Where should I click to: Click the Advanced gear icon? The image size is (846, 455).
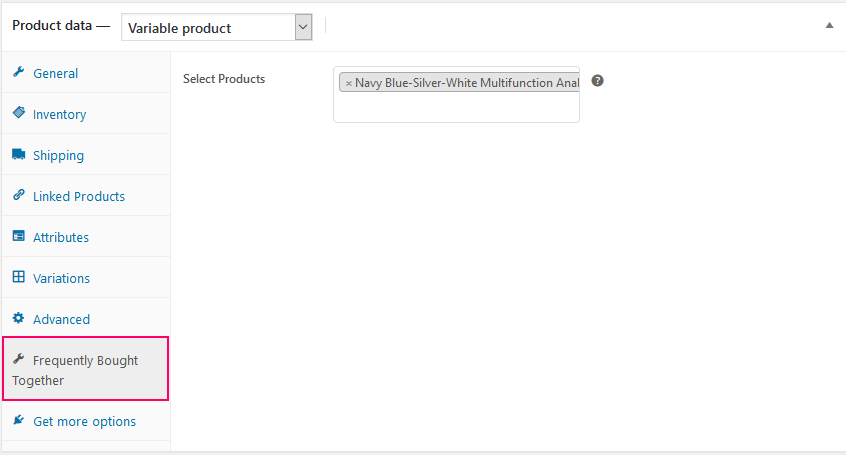[18, 319]
